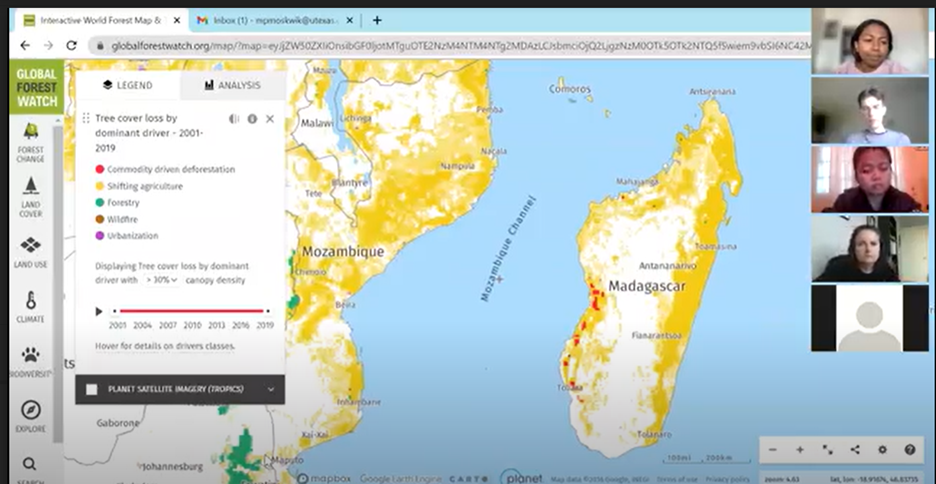Open the Climate layers category

pyautogui.click(x=30, y=305)
